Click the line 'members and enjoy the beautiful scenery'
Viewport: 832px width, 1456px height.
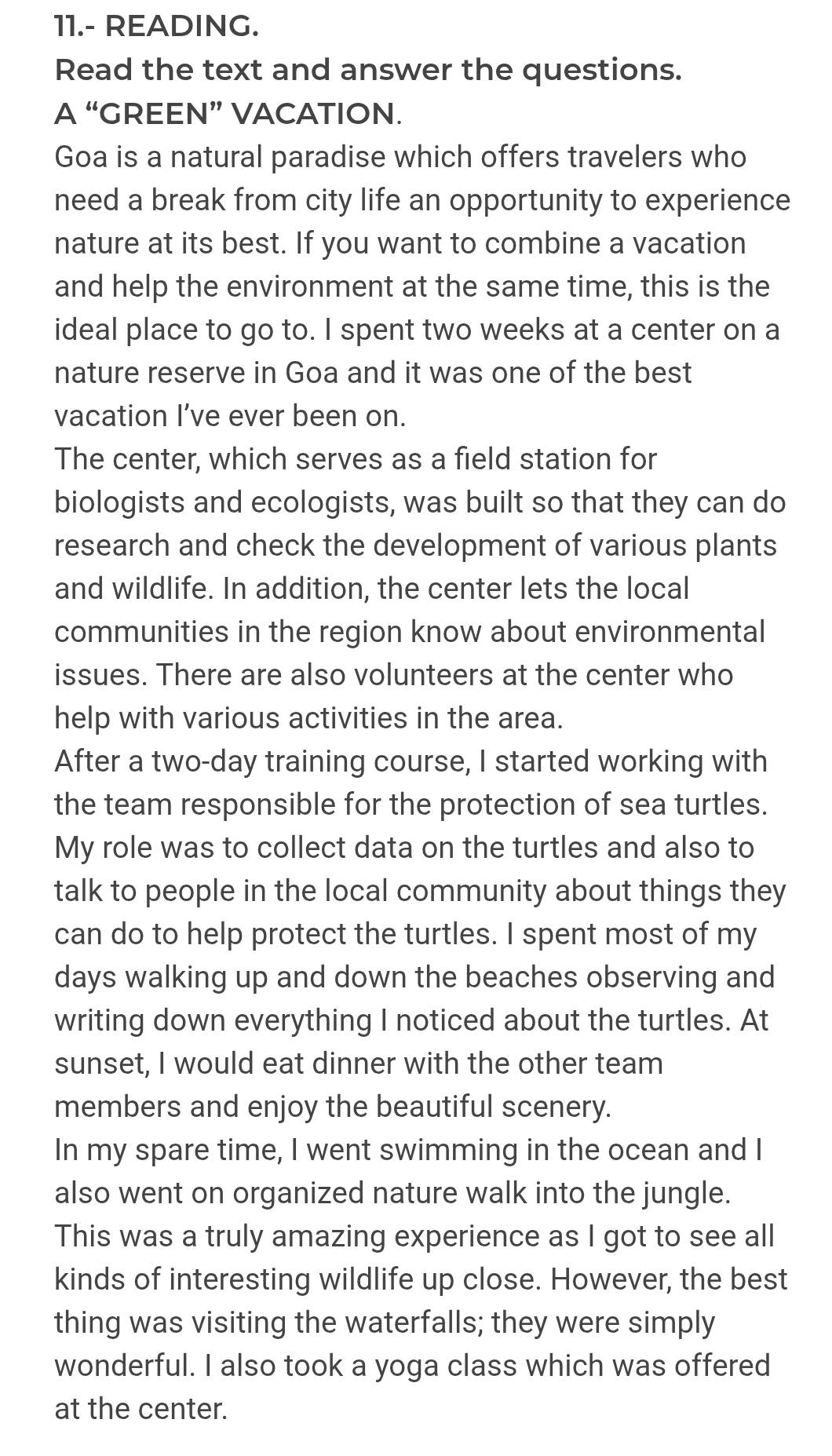[x=333, y=1107]
